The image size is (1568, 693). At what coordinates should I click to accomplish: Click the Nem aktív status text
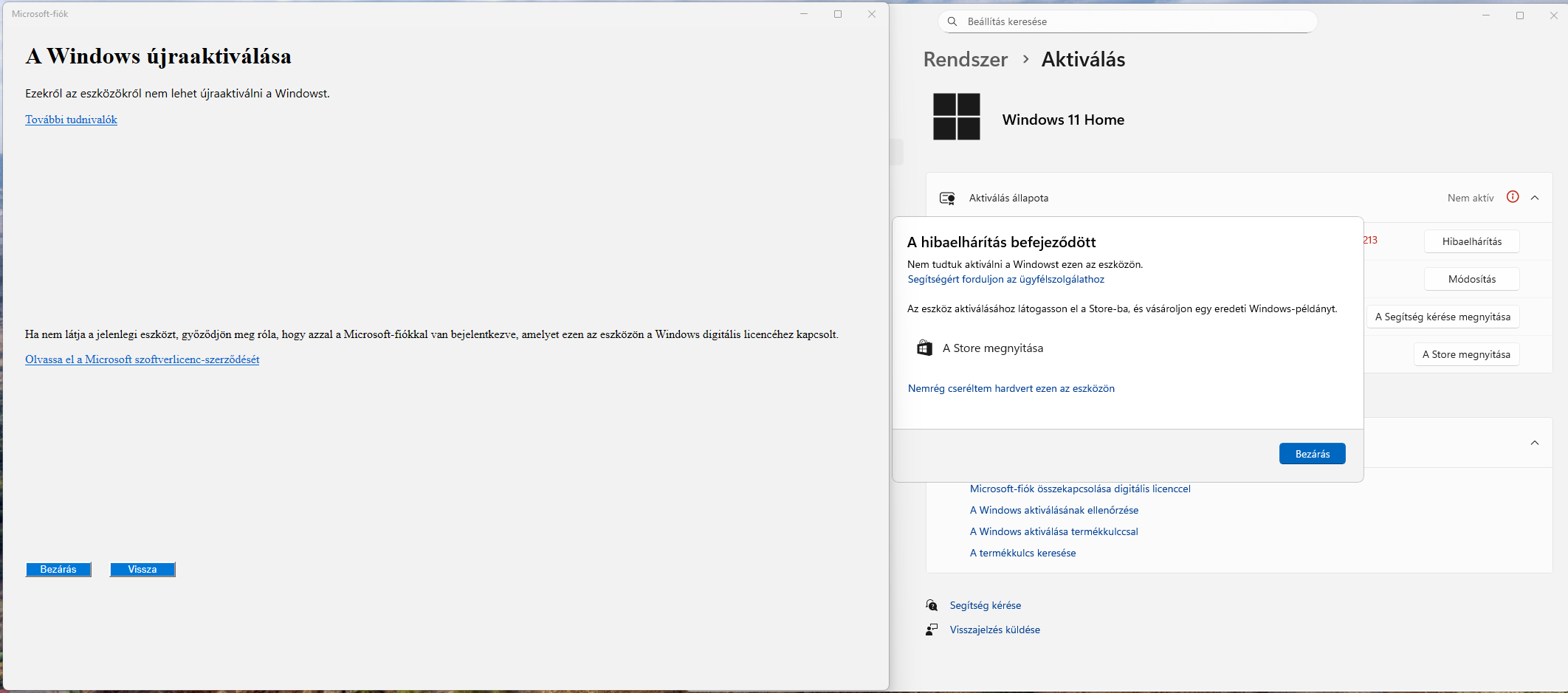[x=1471, y=199]
